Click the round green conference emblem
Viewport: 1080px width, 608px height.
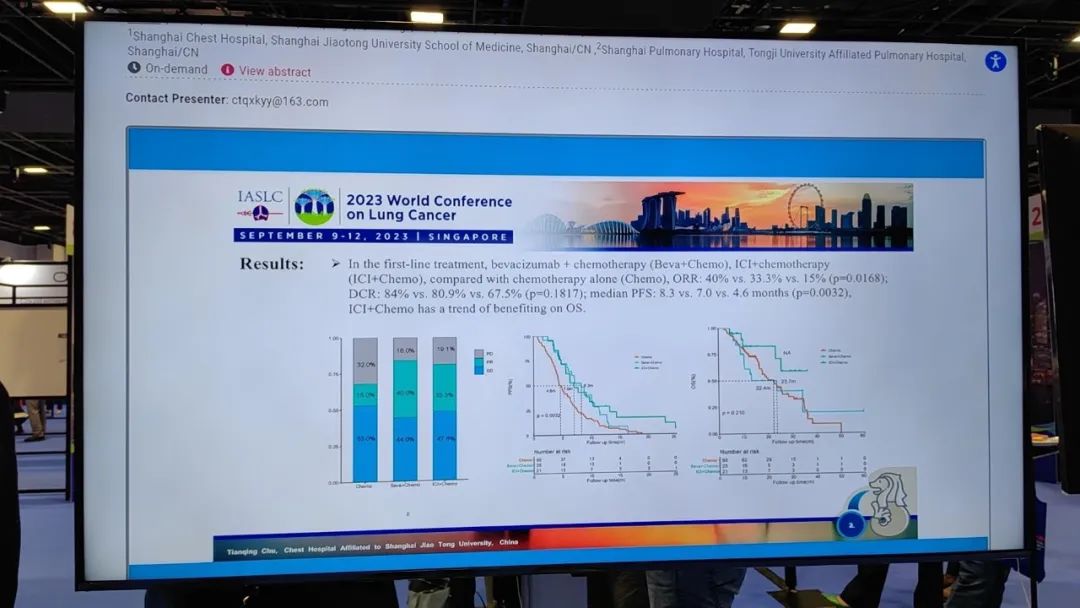pyautogui.click(x=314, y=207)
